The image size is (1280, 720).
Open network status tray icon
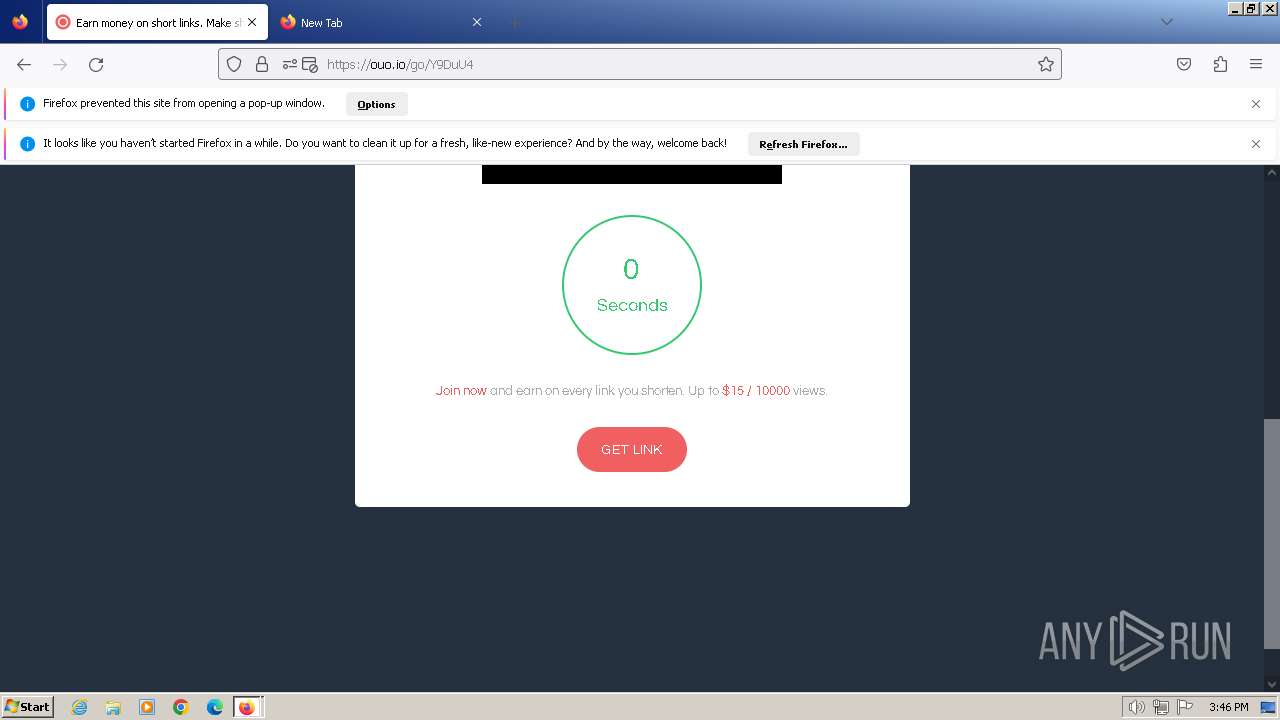coord(1161,707)
